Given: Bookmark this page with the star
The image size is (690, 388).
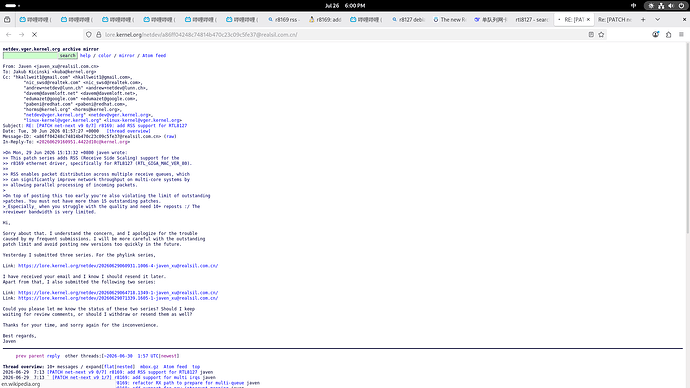Looking at the screenshot, I should 601,34.
